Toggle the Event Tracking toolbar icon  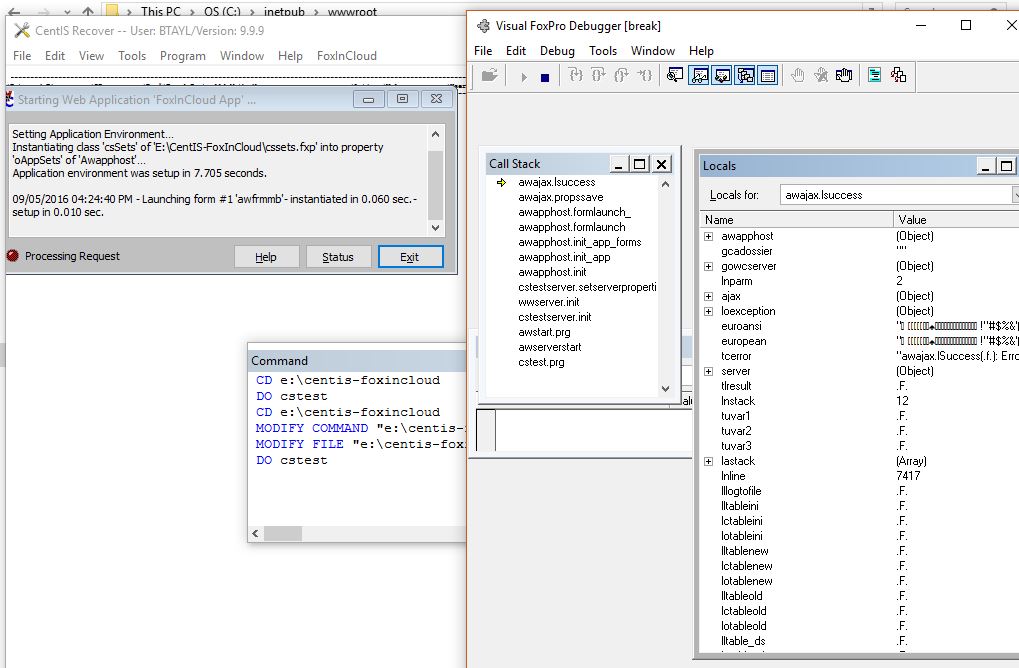(x=898, y=75)
